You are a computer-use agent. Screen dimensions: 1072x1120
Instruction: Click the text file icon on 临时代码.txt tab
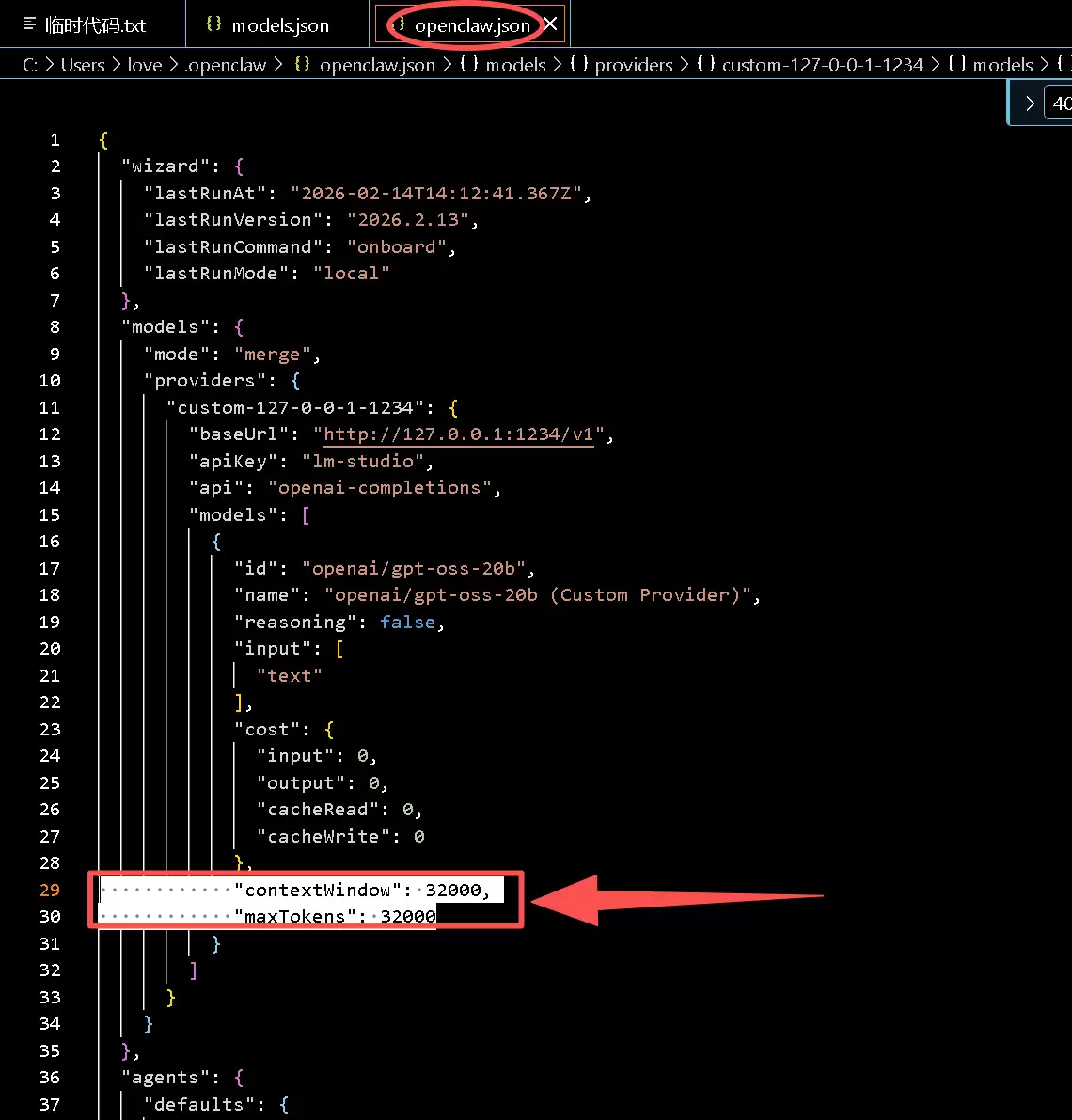[29, 24]
